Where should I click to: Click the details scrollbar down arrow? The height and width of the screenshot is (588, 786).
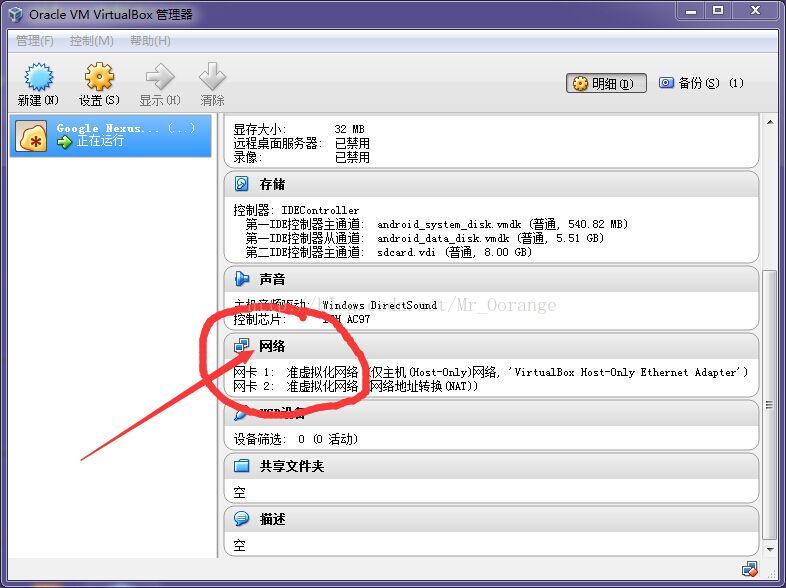tap(770, 550)
